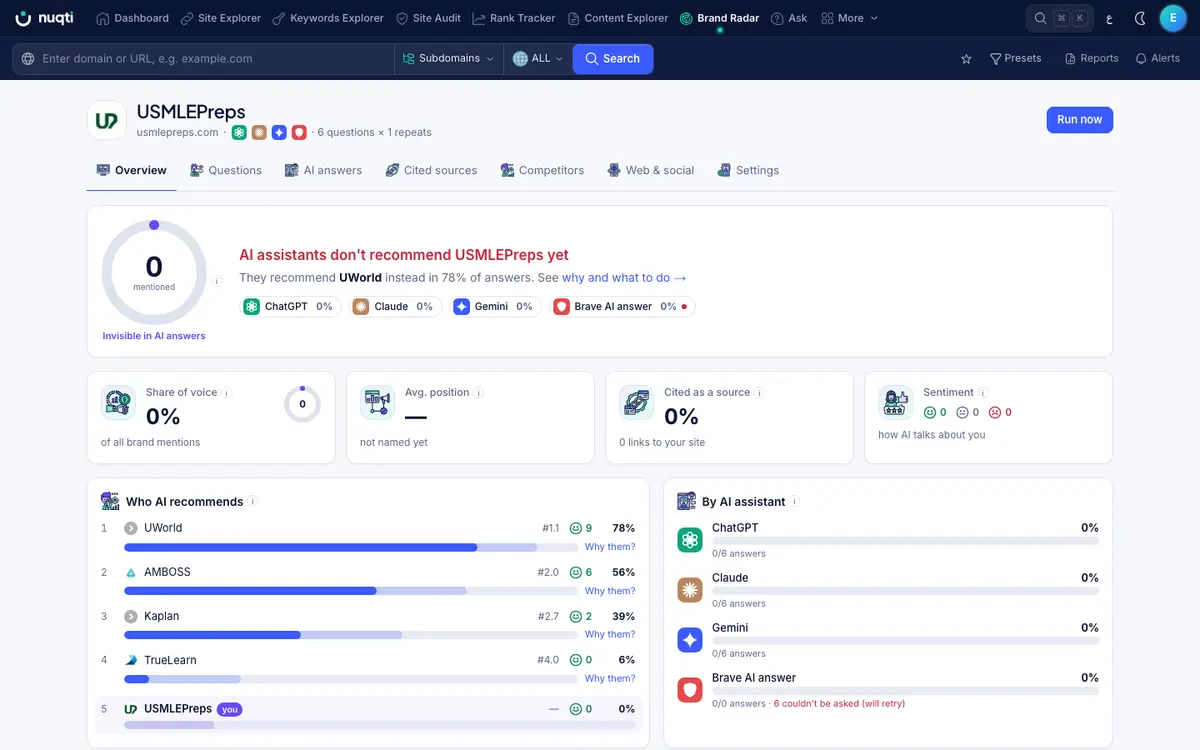Open the AI answers tab

323,170
